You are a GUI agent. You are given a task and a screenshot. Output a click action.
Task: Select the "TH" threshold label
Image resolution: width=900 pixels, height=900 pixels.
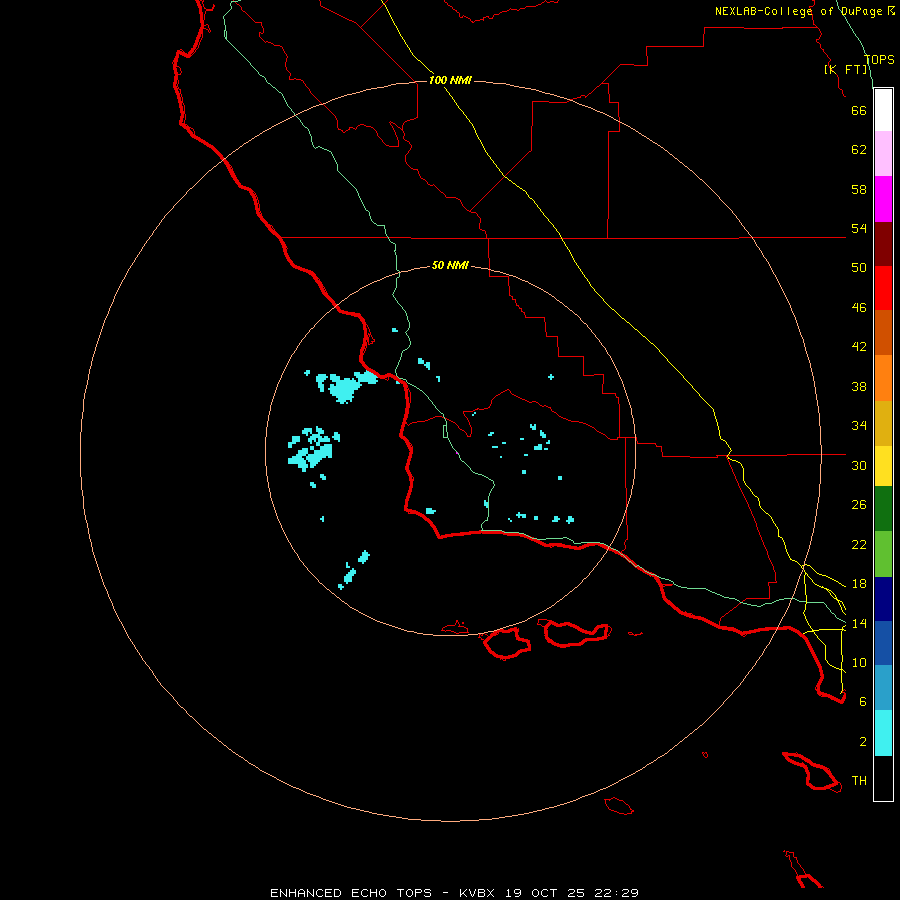coord(859,781)
